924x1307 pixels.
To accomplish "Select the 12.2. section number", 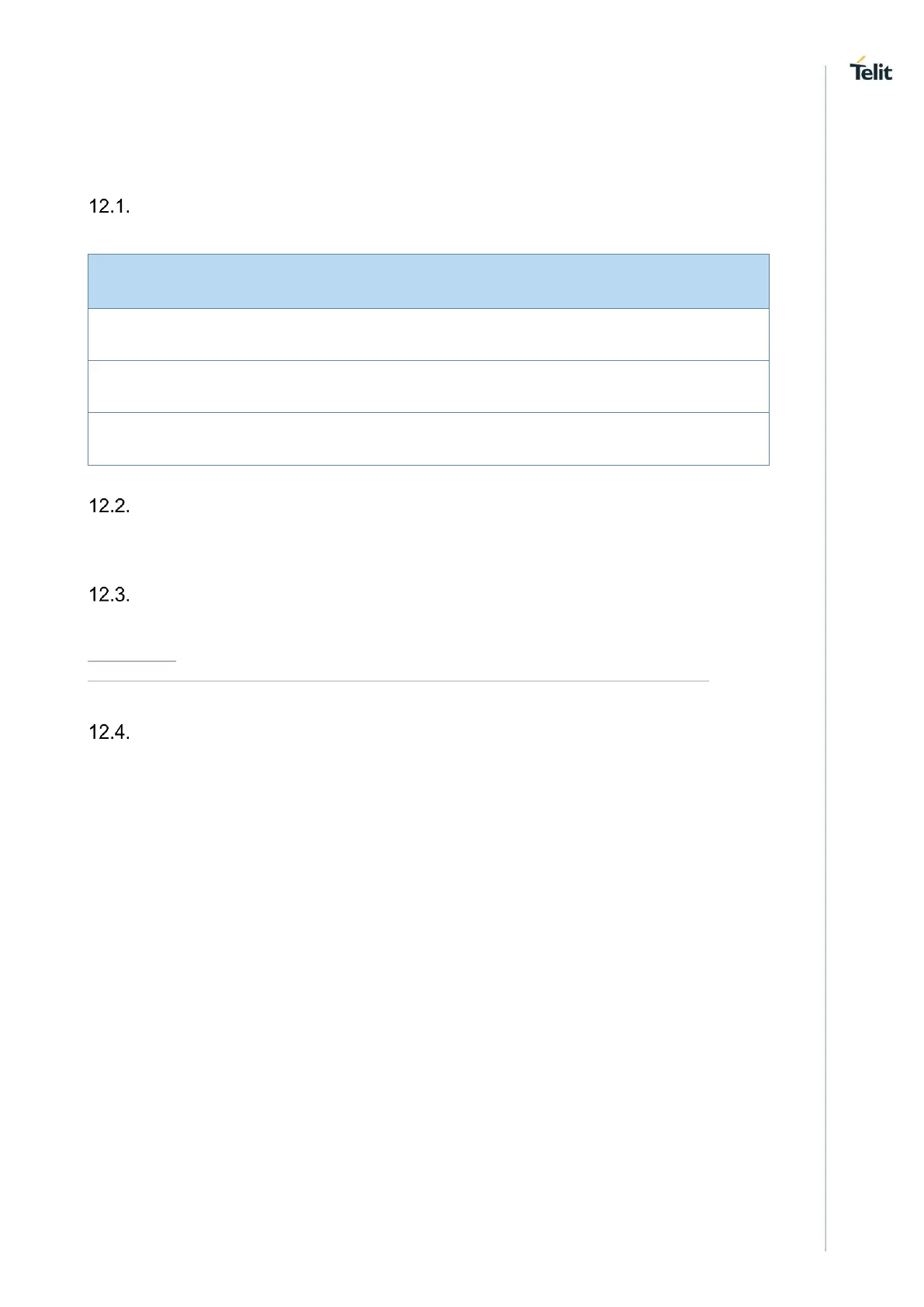I will pyautogui.click(x=109, y=506).
